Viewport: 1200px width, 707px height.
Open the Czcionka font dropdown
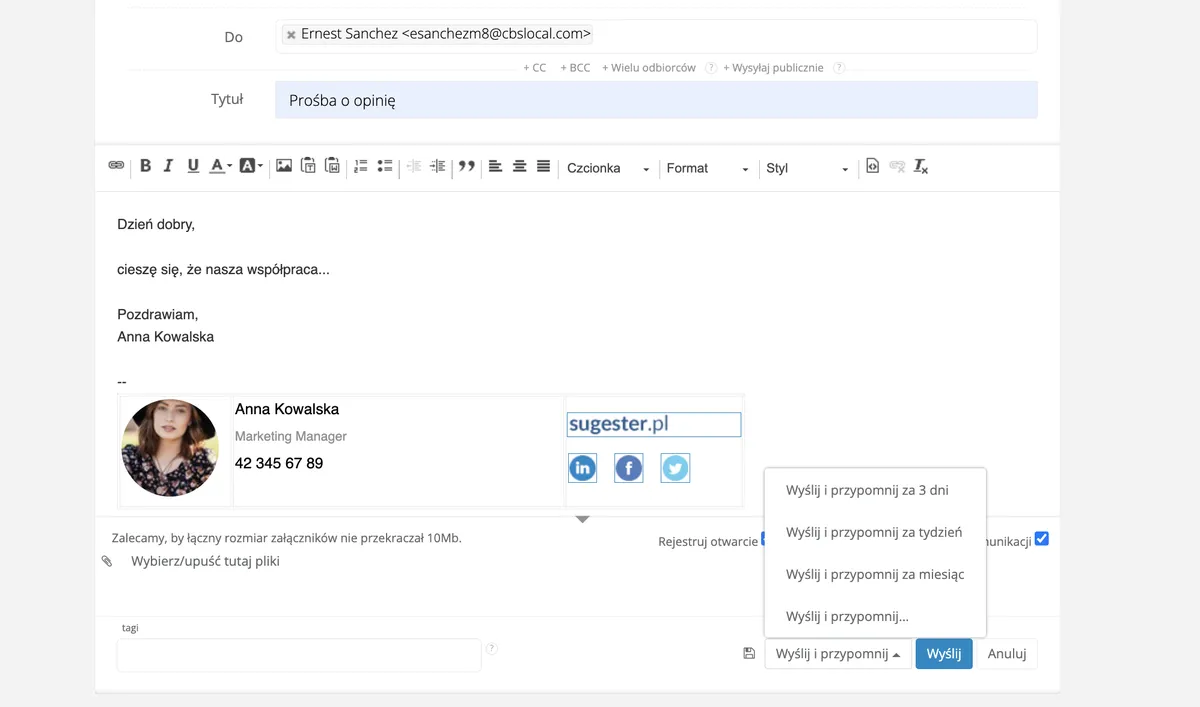pyautogui.click(x=608, y=168)
